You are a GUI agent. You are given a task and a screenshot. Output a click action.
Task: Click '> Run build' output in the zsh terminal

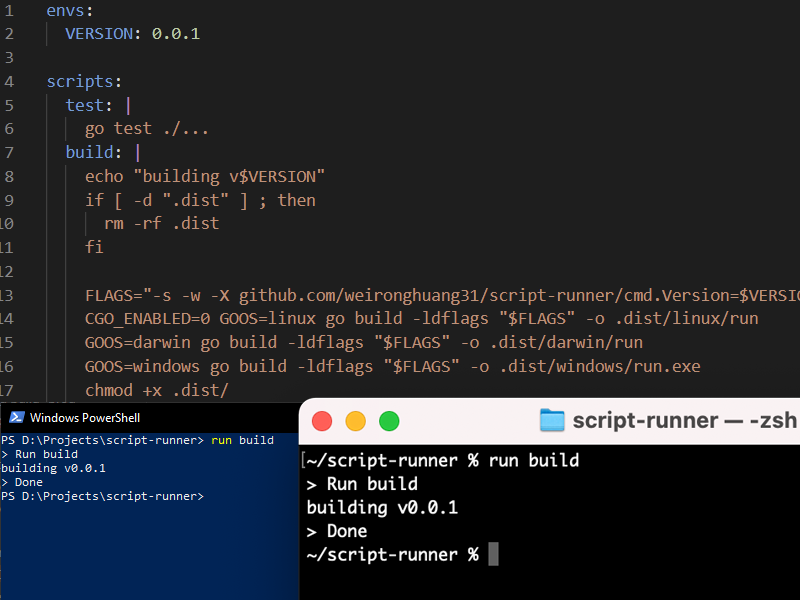[x=362, y=484]
